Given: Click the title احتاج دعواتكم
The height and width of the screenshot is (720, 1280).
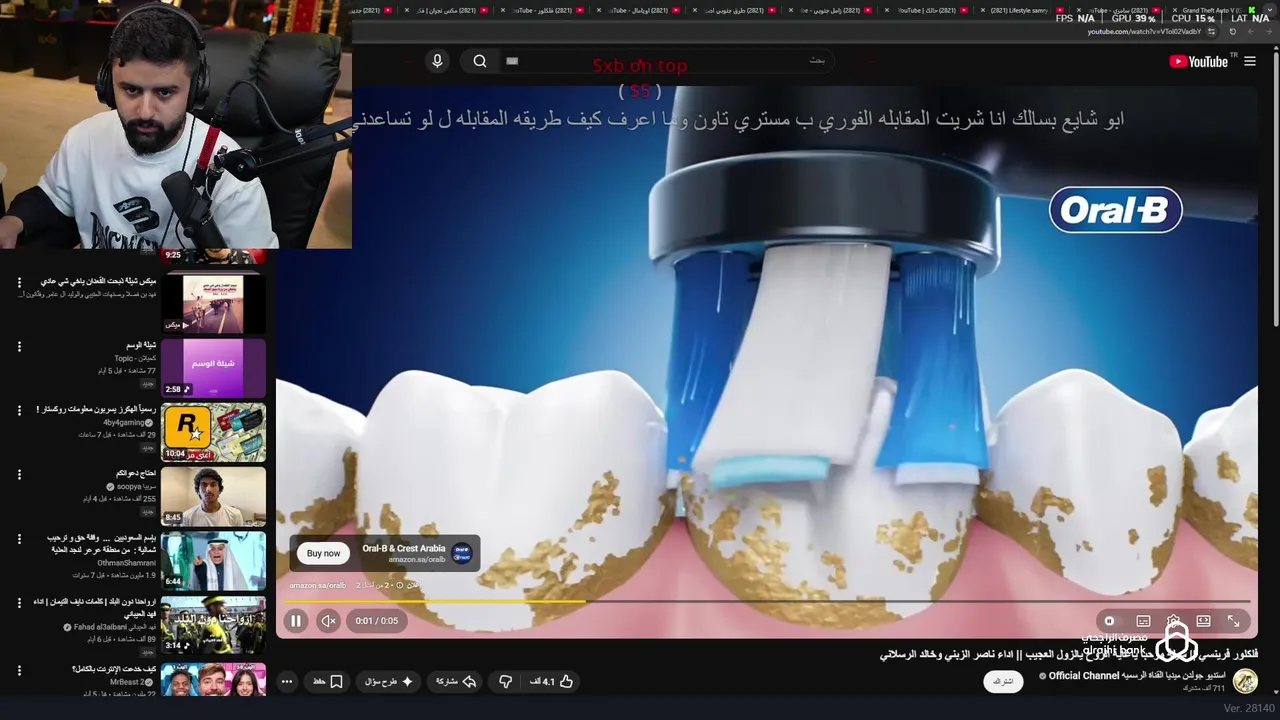Looking at the screenshot, I should pyautogui.click(x=135, y=473).
